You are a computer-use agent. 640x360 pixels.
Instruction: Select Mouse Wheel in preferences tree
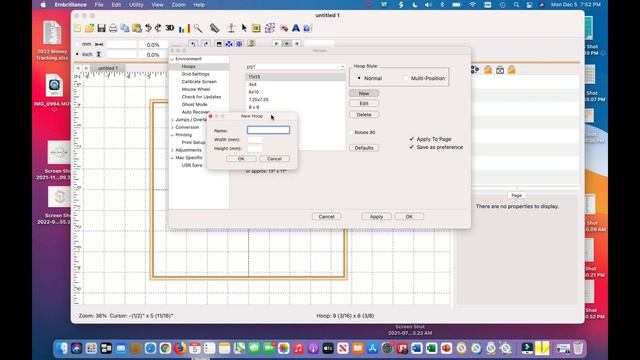pyautogui.click(x=196, y=89)
